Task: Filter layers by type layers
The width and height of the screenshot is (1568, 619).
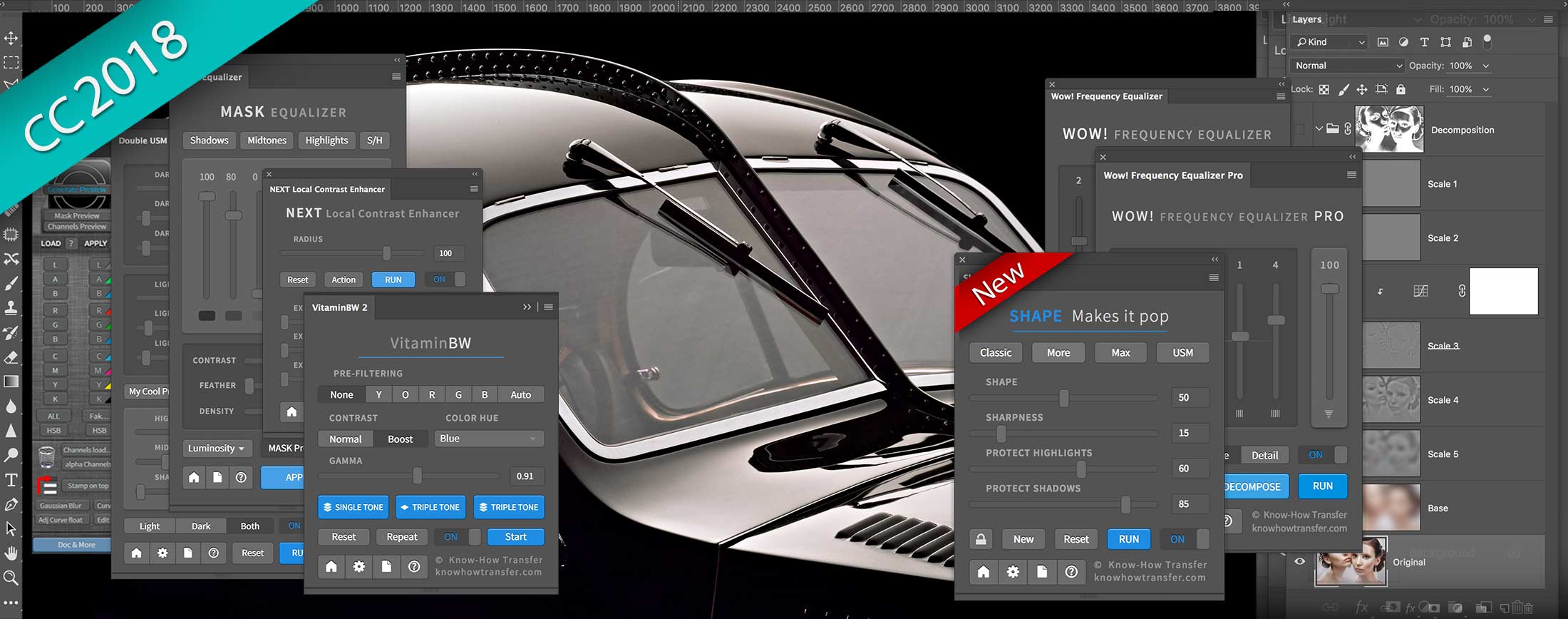Action: (1424, 42)
